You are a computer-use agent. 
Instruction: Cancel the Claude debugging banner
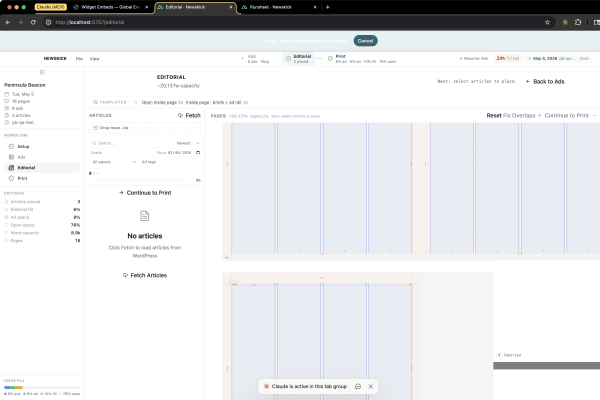tap(365, 41)
